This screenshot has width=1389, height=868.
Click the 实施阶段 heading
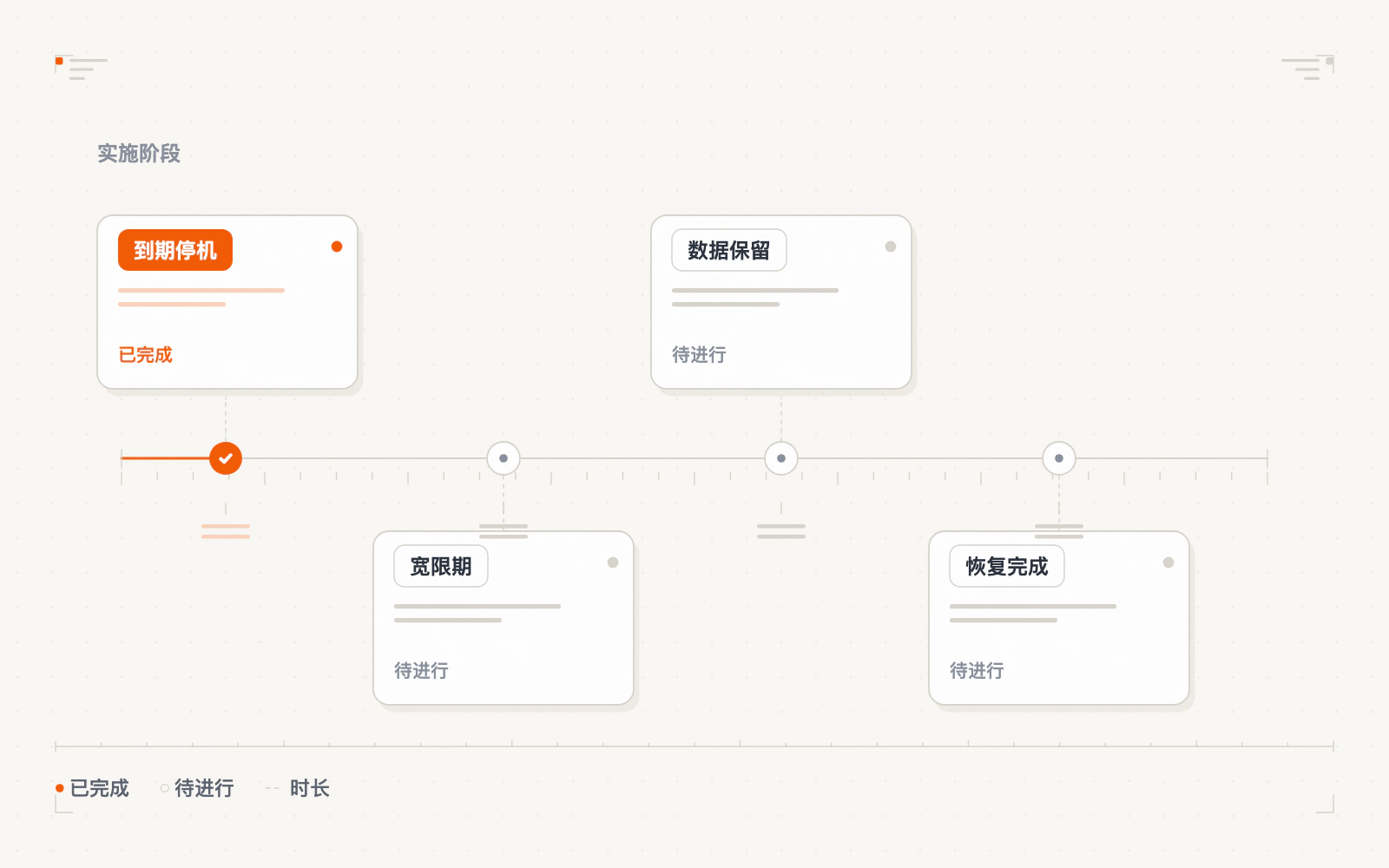point(139,154)
